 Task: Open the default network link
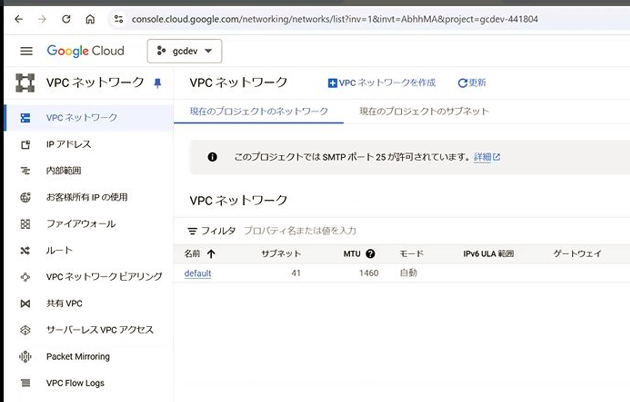click(x=197, y=273)
